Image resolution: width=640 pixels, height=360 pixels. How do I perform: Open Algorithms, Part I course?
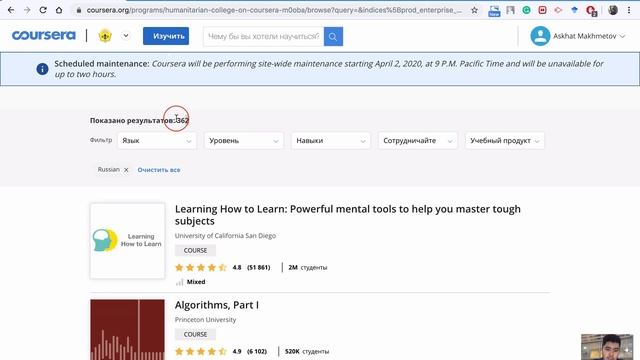(217, 305)
